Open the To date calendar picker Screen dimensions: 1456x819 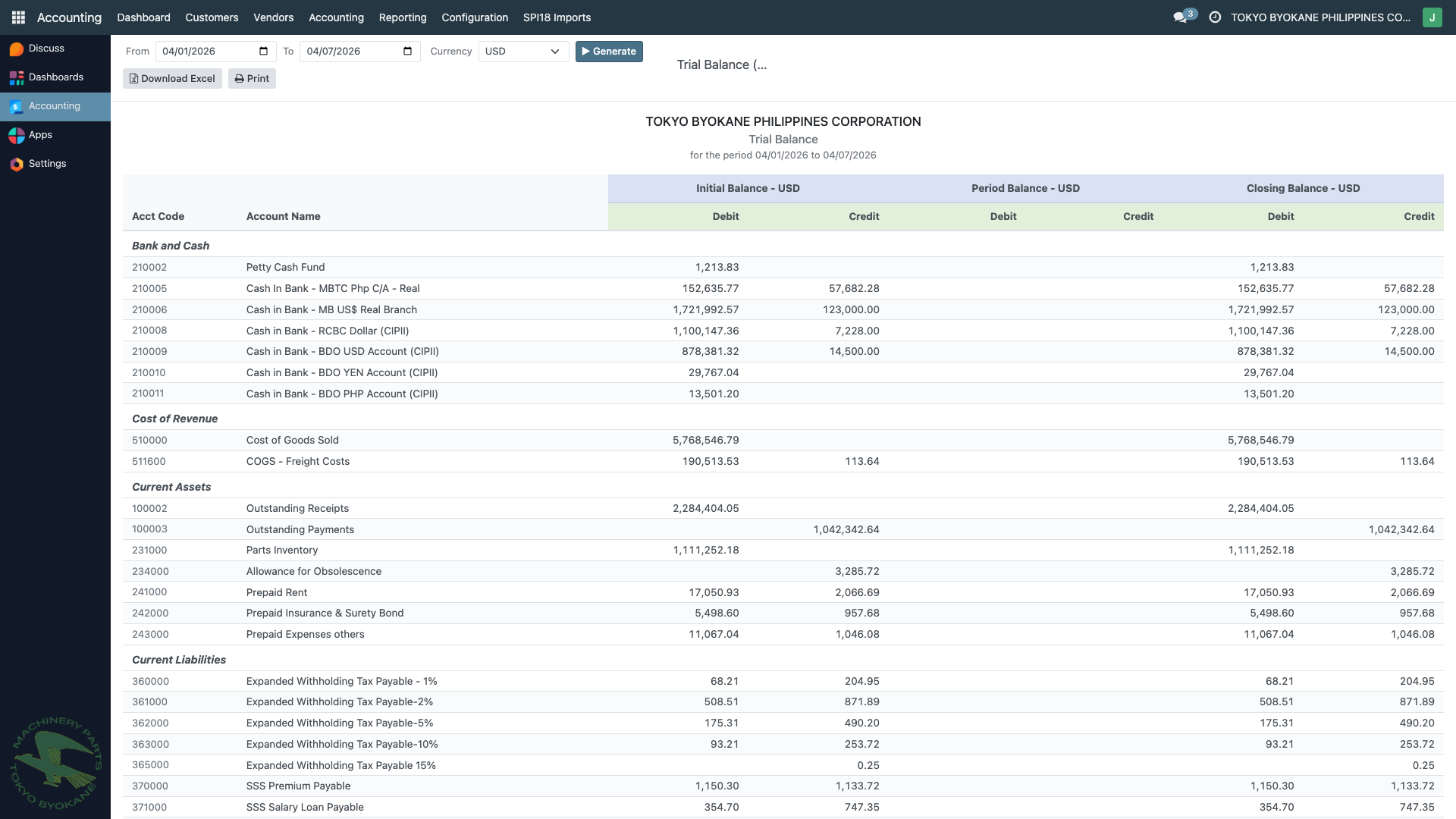point(407,52)
